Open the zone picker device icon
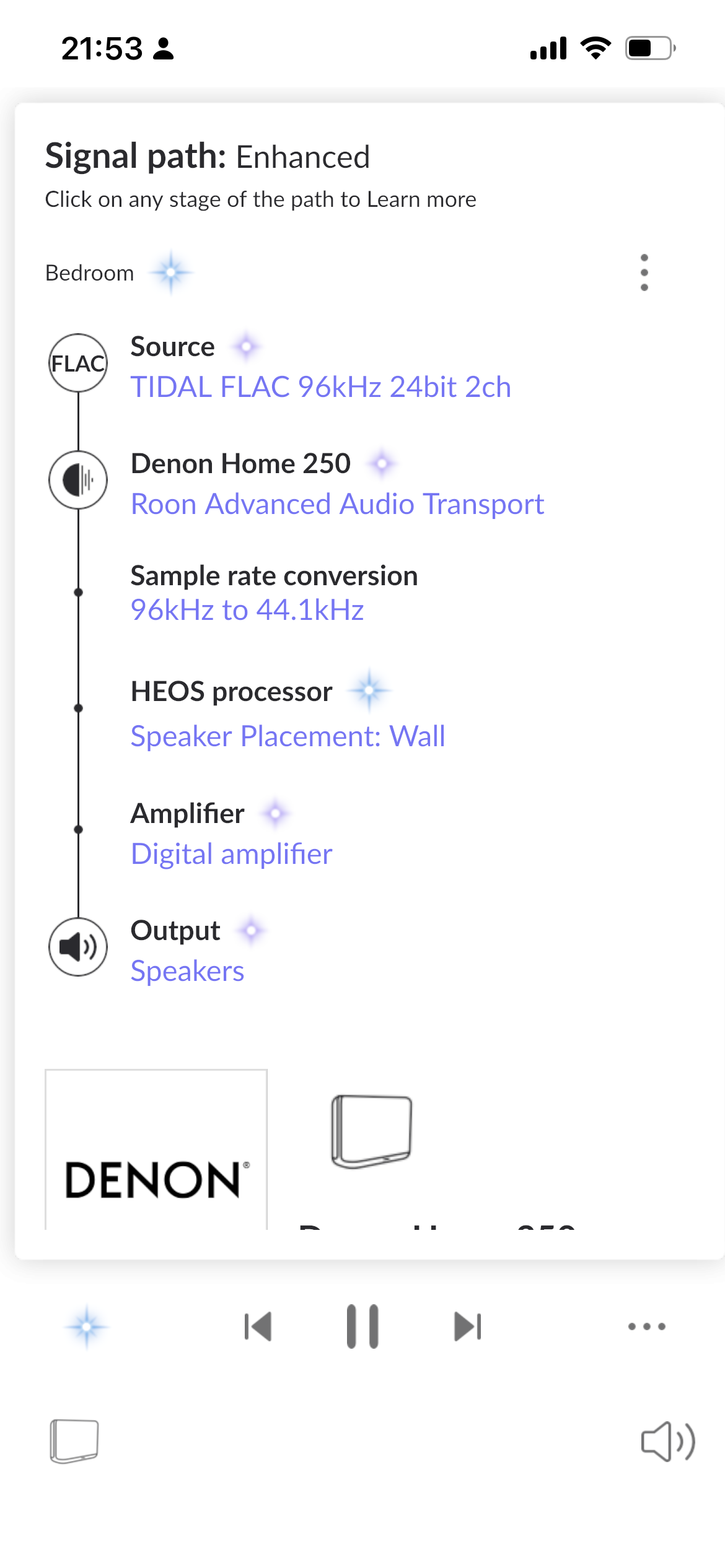 tap(74, 1441)
